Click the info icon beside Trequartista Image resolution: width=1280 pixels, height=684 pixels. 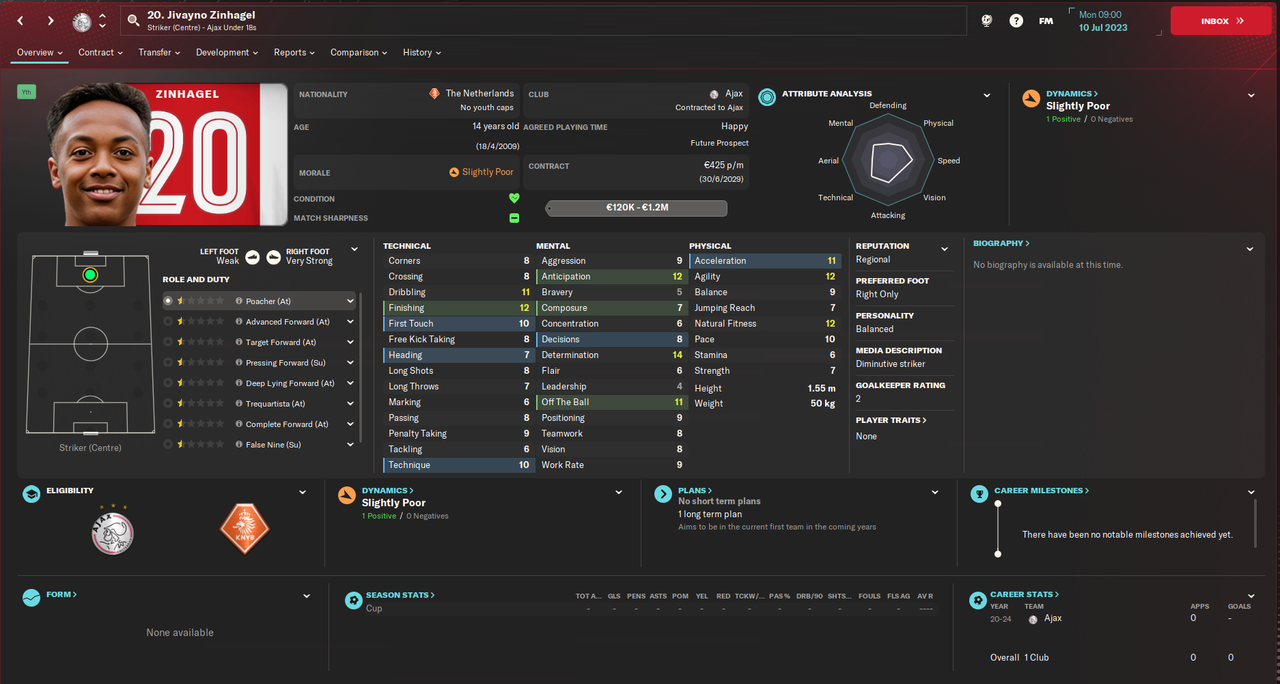click(239, 403)
